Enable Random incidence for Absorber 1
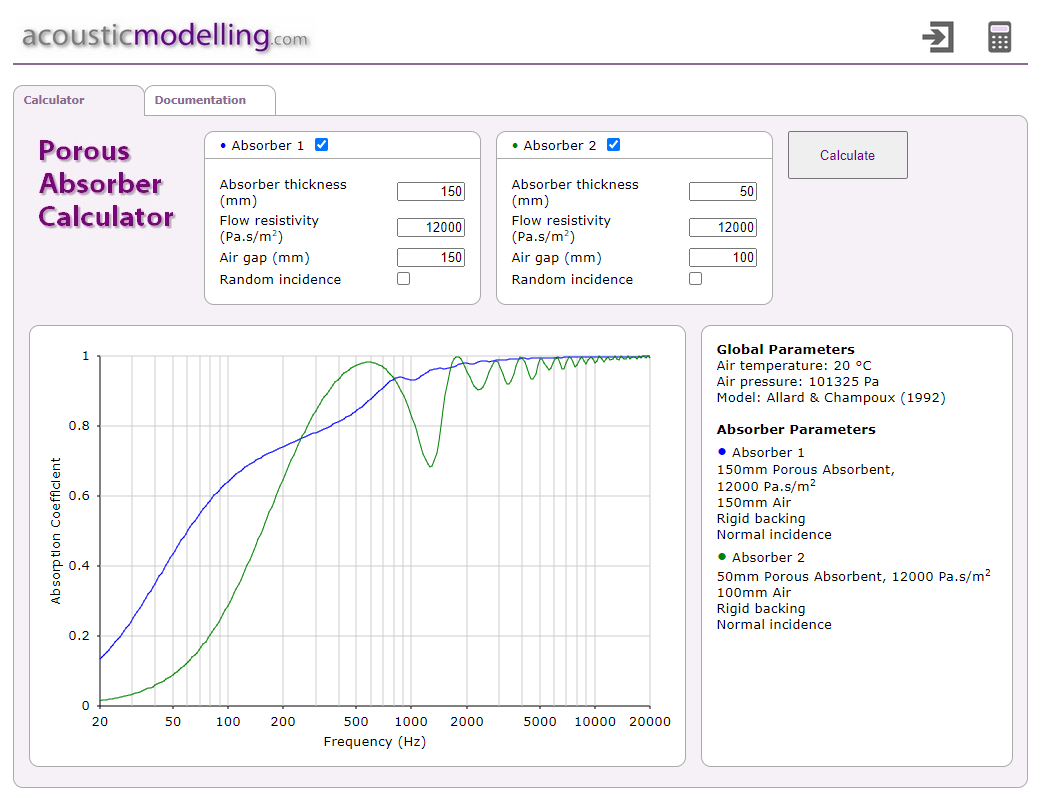This screenshot has height=798, width=1043. [403, 279]
